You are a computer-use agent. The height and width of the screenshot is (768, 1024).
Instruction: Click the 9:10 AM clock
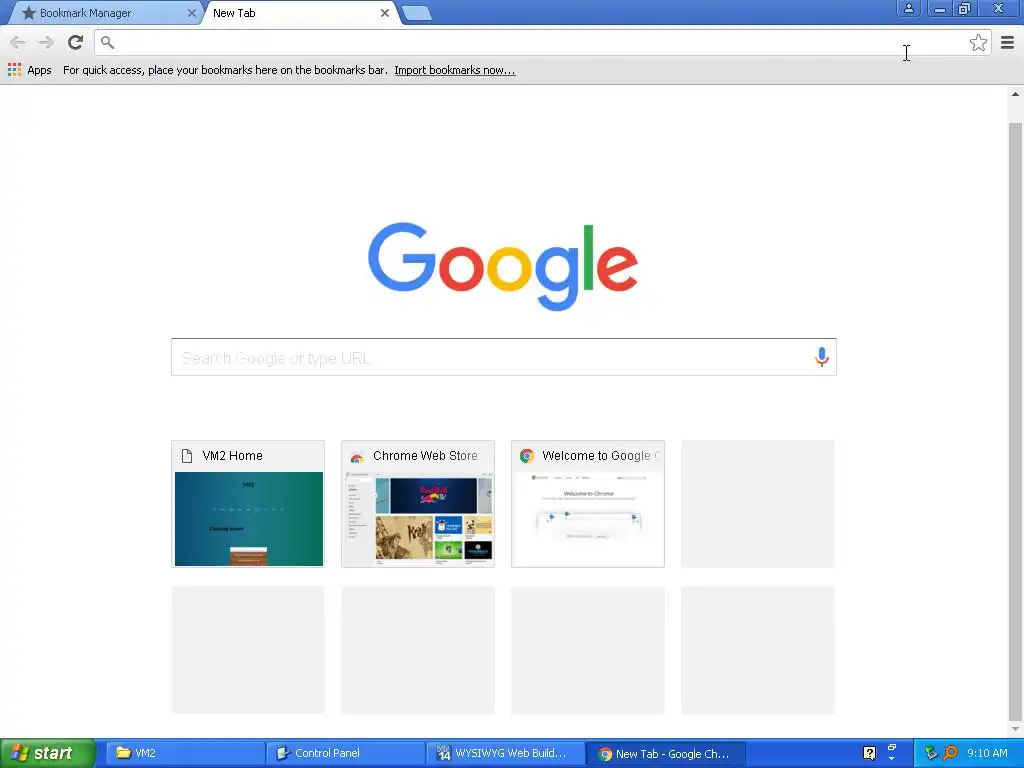(x=987, y=753)
